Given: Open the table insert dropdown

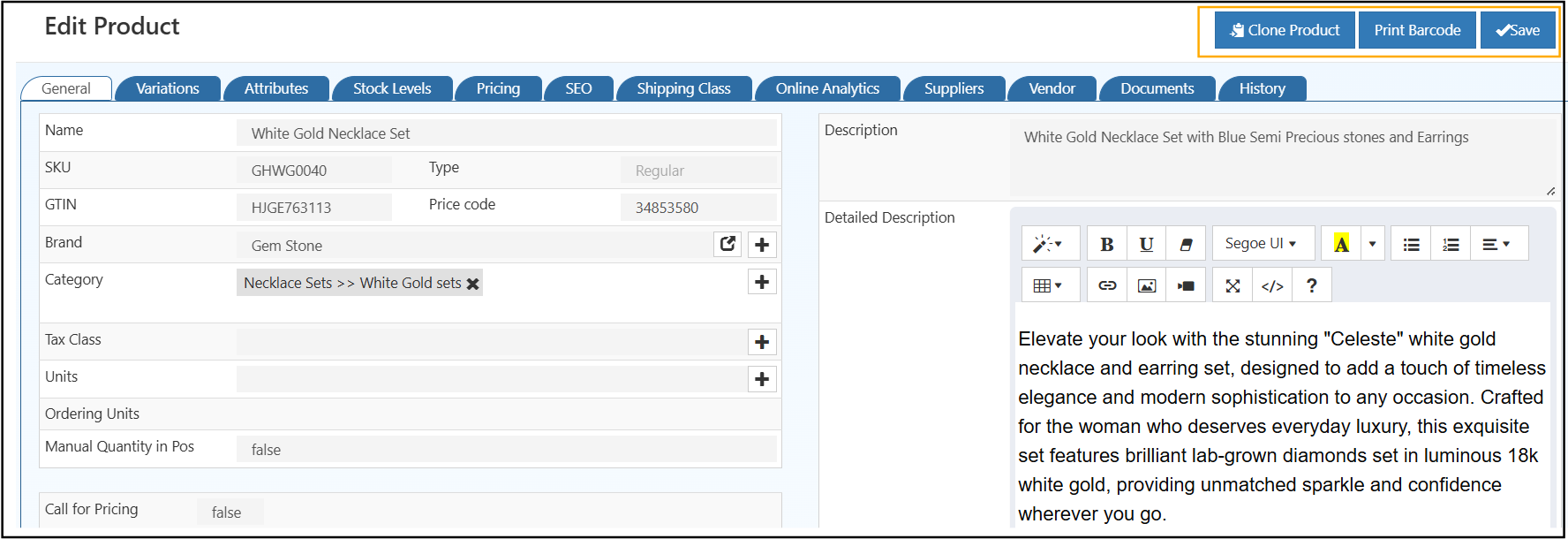Looking at the screenshot, I should (1048, 285).
